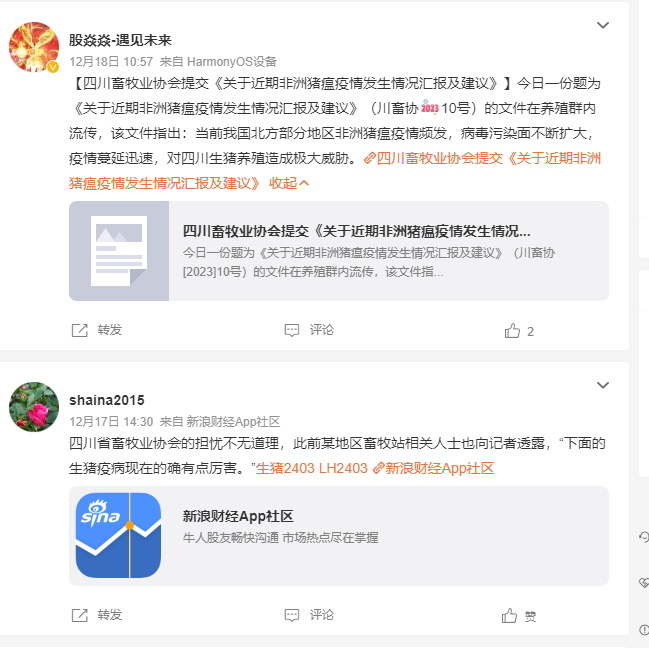Open the post options chevron on shaina2015's post

click(x=603, y=385)
